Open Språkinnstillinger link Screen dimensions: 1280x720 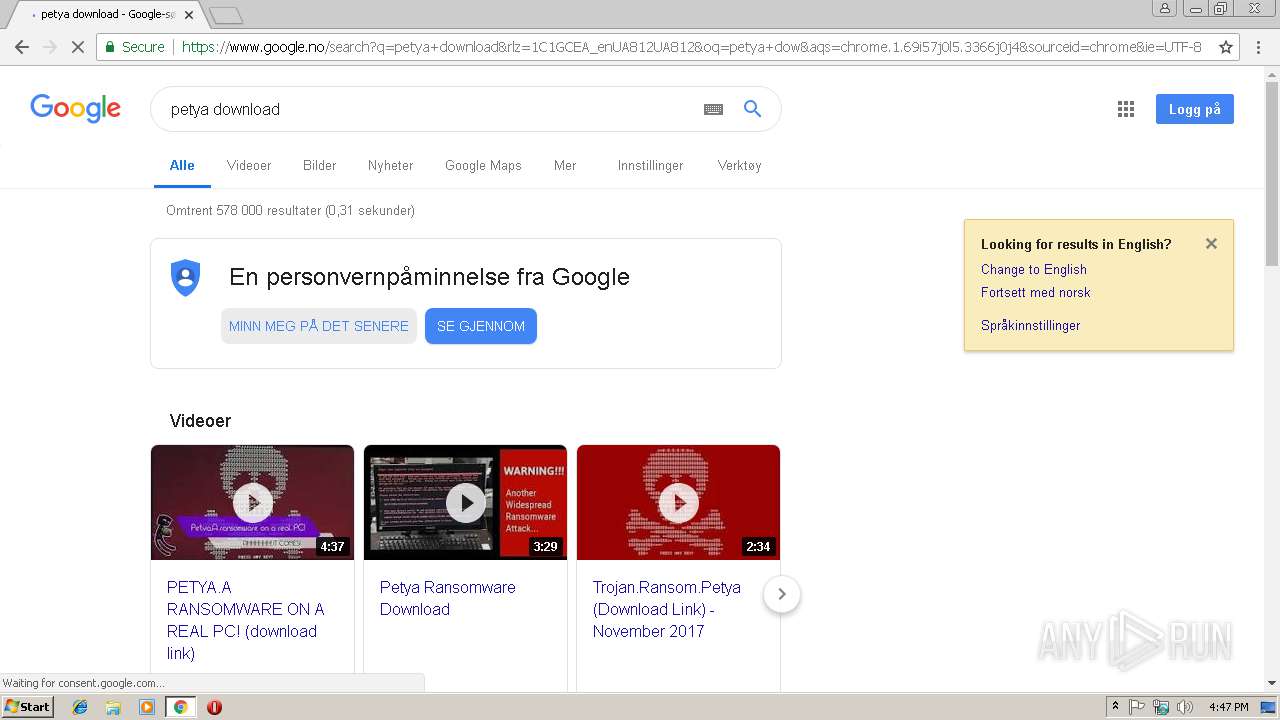pos(1031,325)
